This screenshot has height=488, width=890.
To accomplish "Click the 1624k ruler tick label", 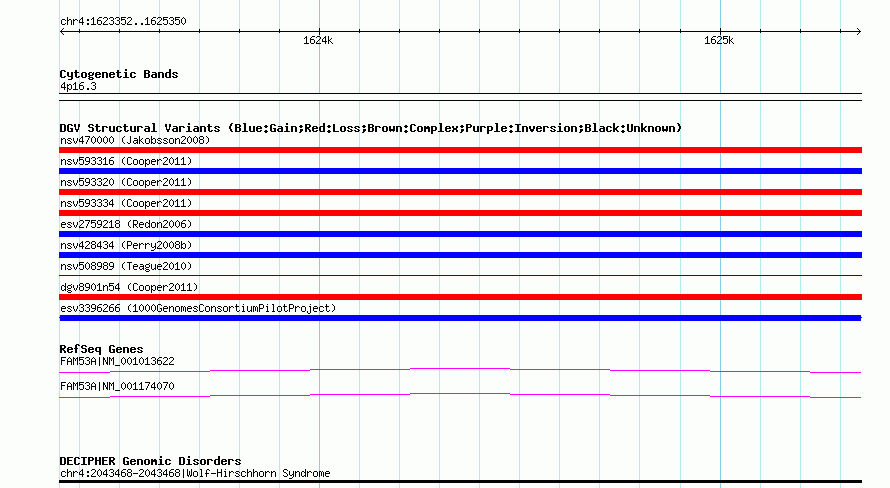I will (x=318, y=40).
